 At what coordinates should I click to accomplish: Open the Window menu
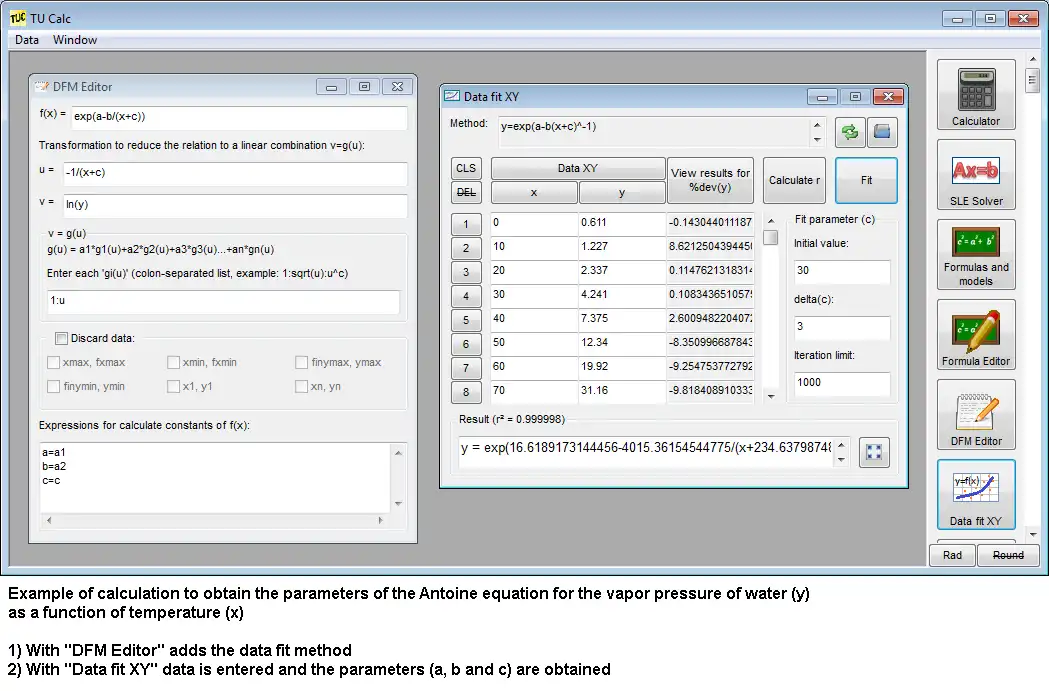pos(75,39)
